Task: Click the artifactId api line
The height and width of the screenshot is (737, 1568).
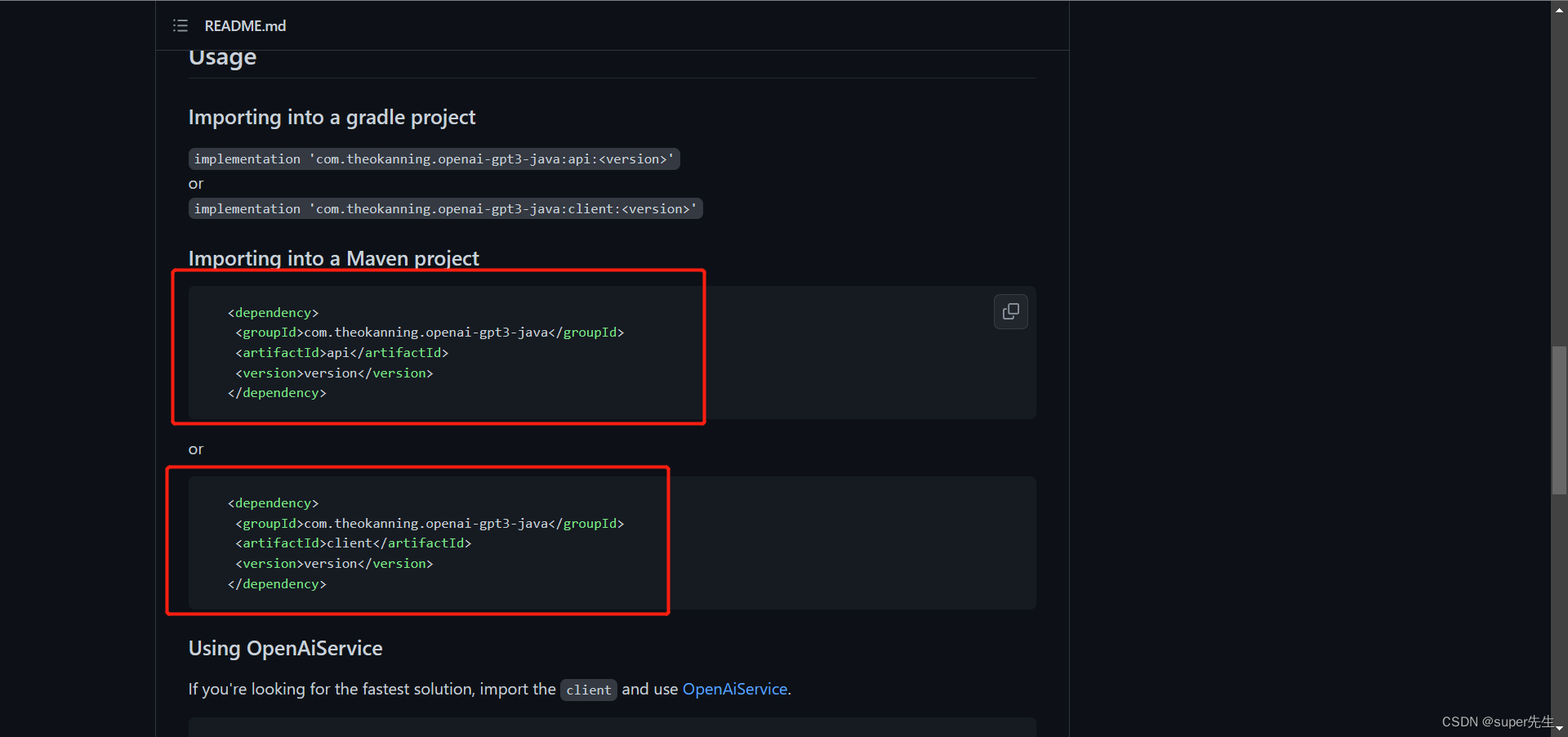Action: coord(342,353)
